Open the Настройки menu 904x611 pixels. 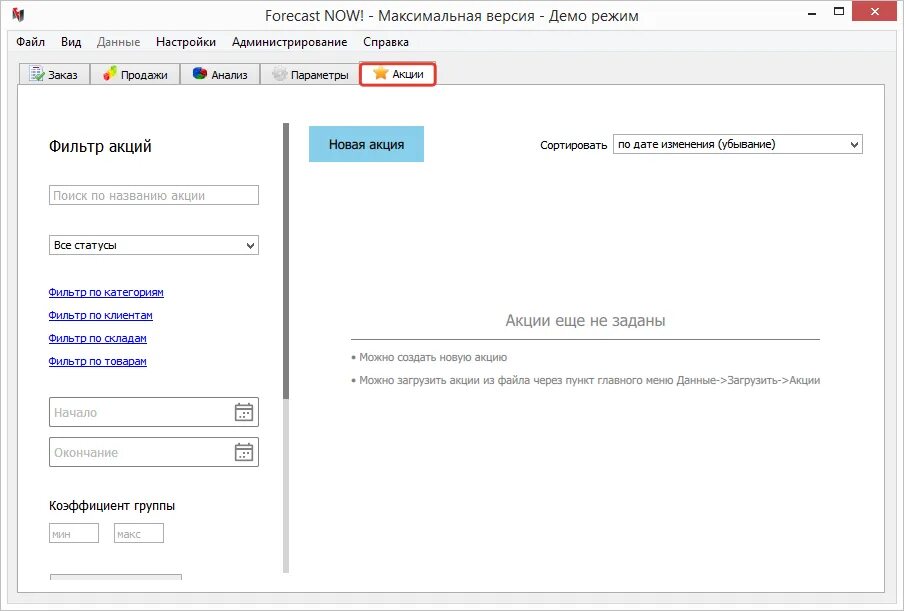coord(186,42)
